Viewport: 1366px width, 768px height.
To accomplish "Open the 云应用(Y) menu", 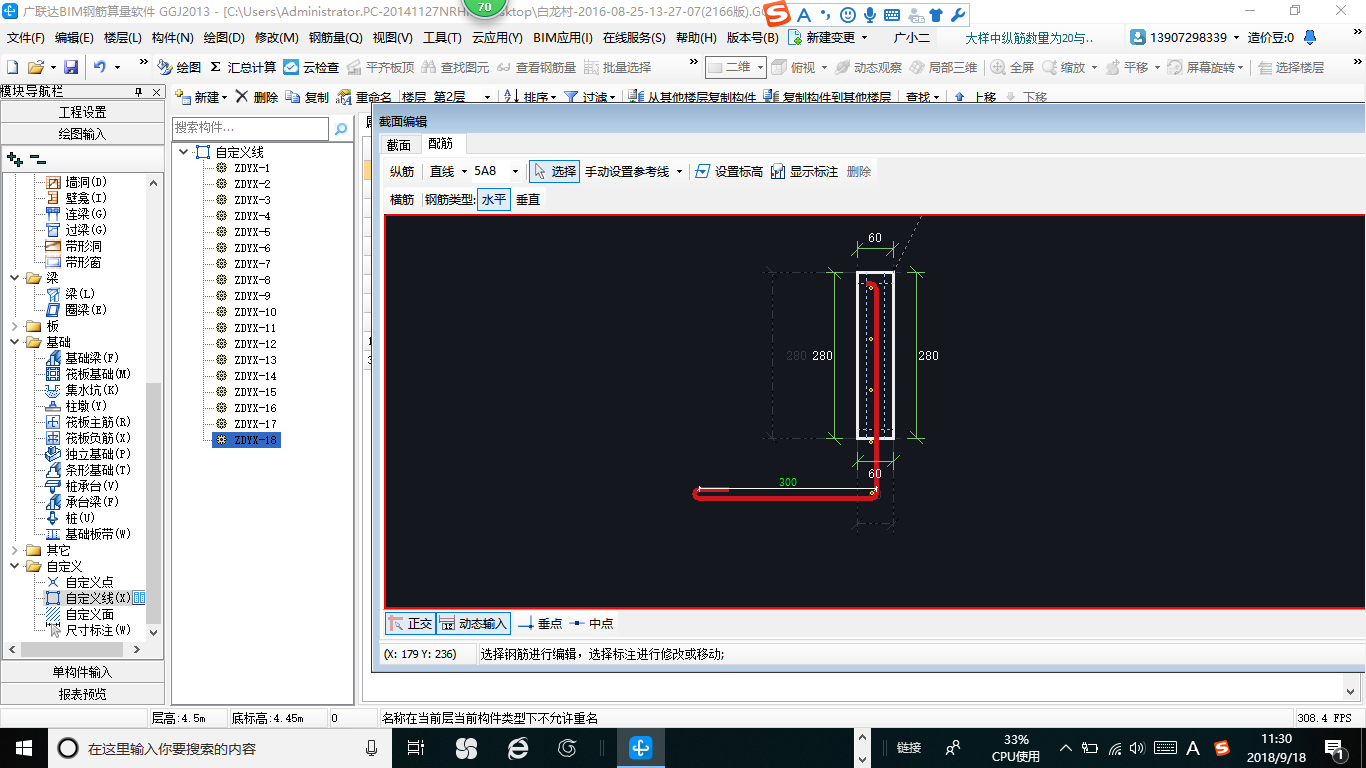I will pos(497,38).
